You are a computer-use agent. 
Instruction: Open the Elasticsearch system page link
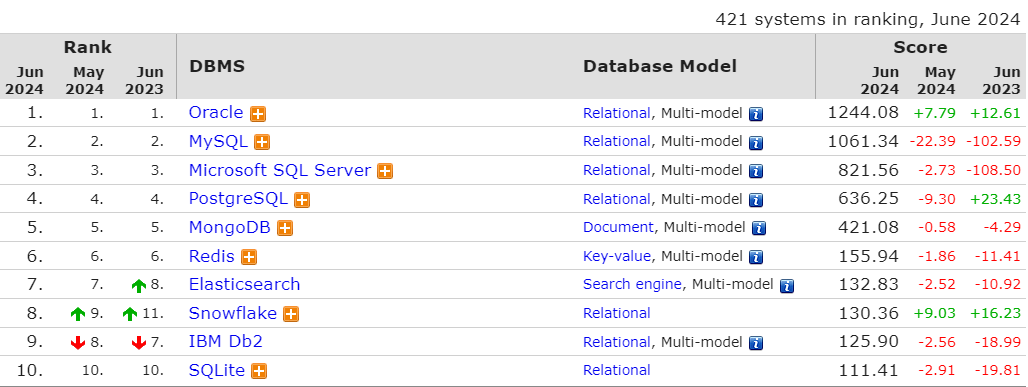point(245,285)
